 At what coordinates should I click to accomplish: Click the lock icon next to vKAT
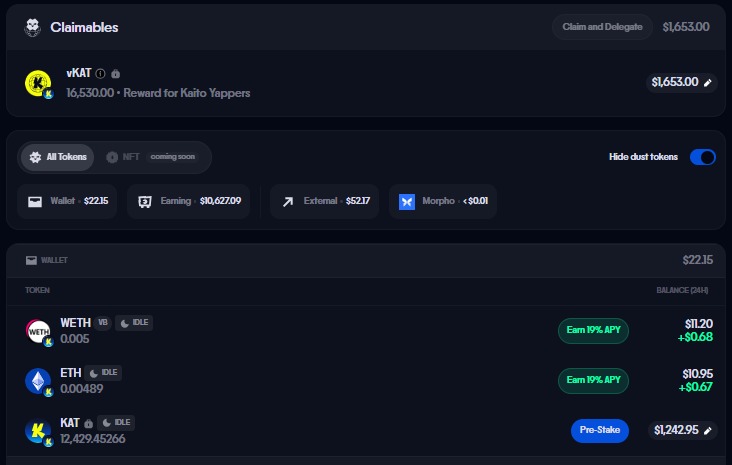click(x=116, y=74)
